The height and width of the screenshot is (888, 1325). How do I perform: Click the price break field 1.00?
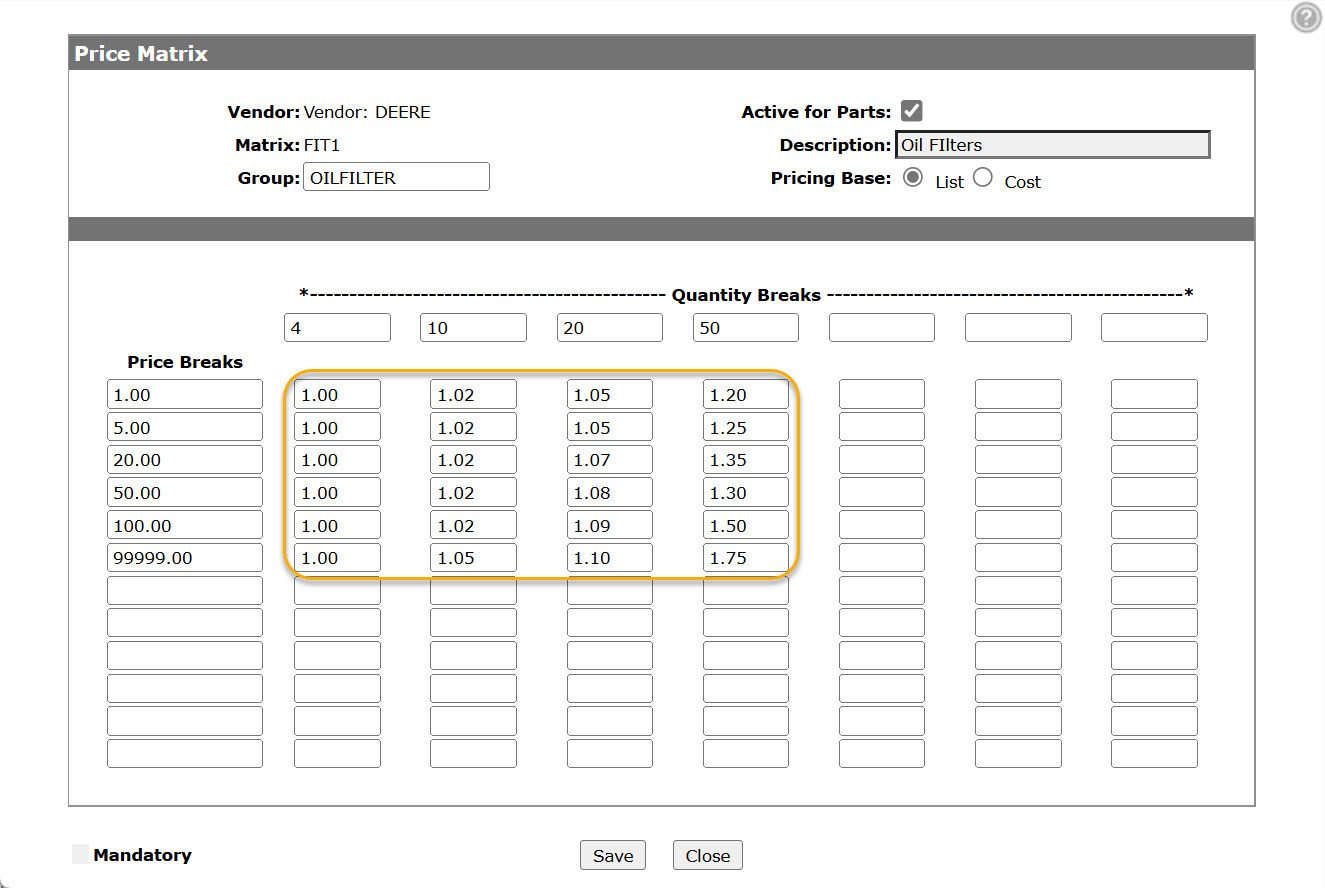pyautogui.click(x=185, y=394)
